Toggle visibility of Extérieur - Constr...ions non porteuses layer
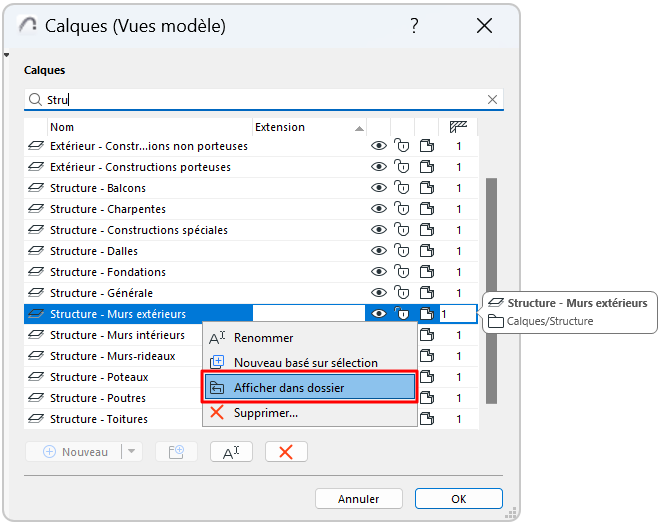Screen dimensions: 662x526 (379, 146)
